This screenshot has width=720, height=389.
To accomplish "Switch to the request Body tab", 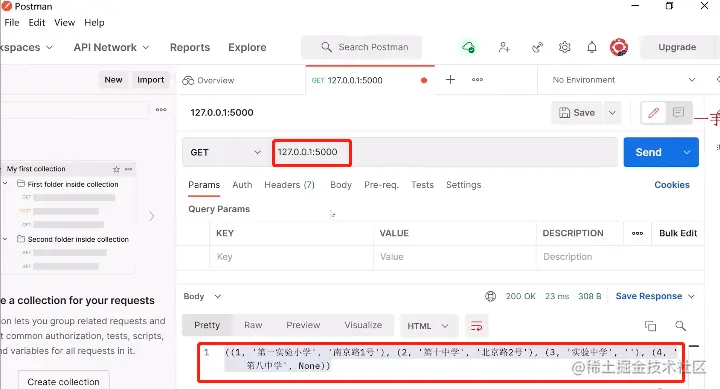I will (x=341, y=185).
